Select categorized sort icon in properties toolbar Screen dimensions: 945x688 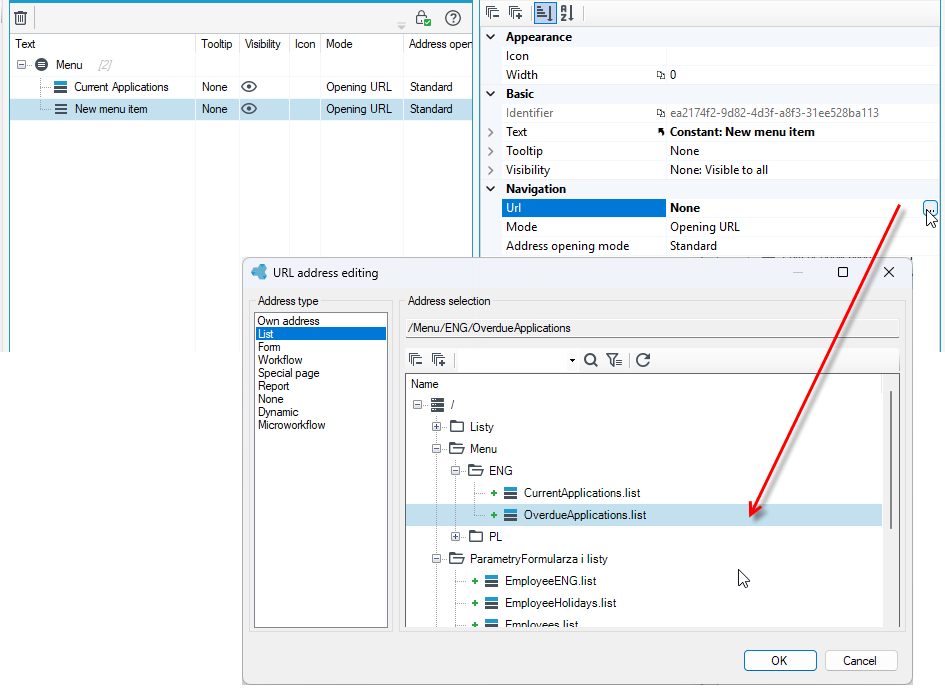point(544,13)
